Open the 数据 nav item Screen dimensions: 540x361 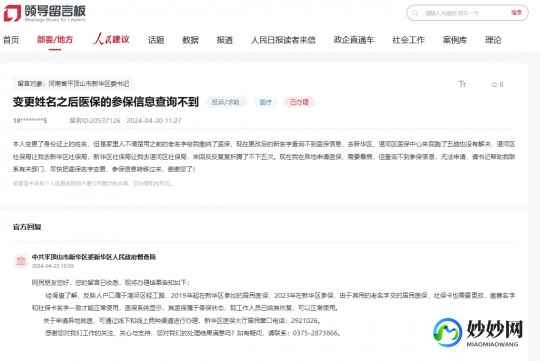pyautogui.click(x=190, y=40)
